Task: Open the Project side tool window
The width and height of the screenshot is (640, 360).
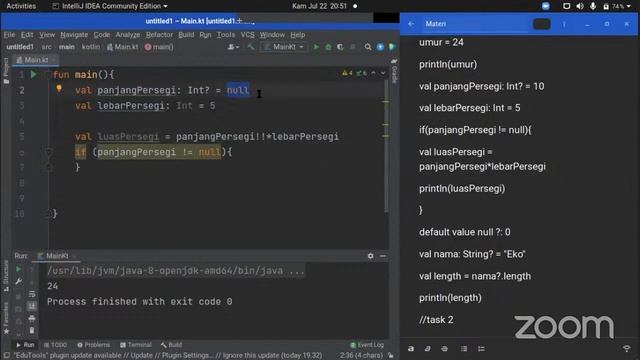Action: [6, 70]
